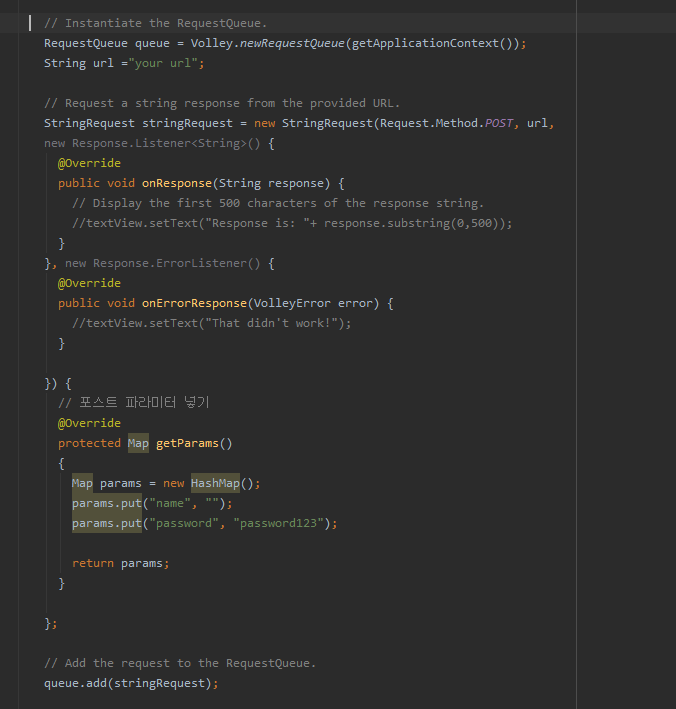The width and height of the screenshot is (676, 709).
Task: Click the "password123" string value
Action: point(278,523)
